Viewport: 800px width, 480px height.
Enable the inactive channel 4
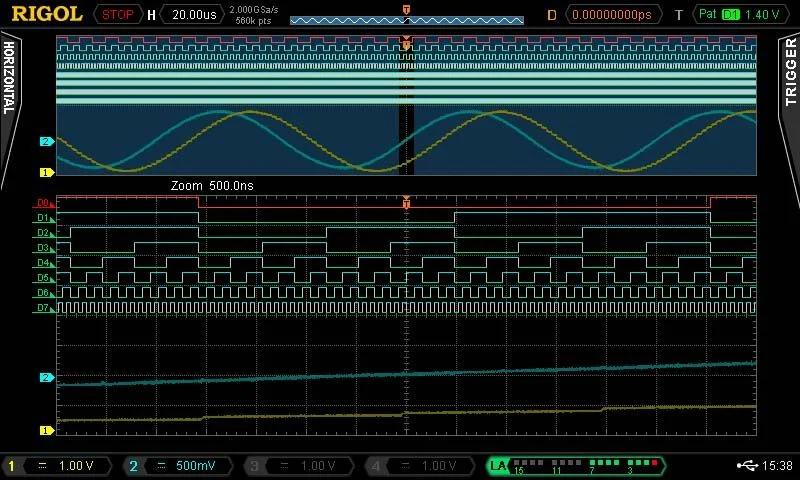(418, 466)
